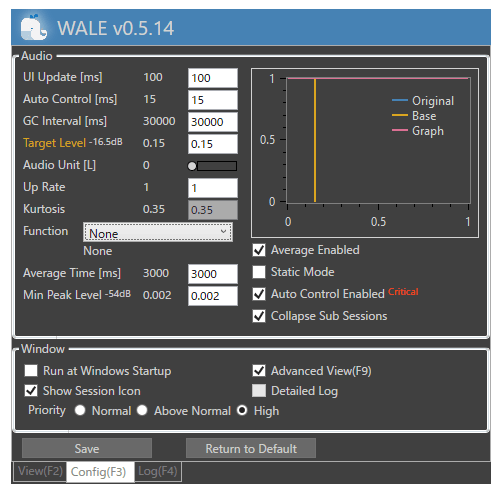500x492 pixels.
Task: Click the None text below Function dropdown
Action: pyautogui.click(x=97, y=251)
